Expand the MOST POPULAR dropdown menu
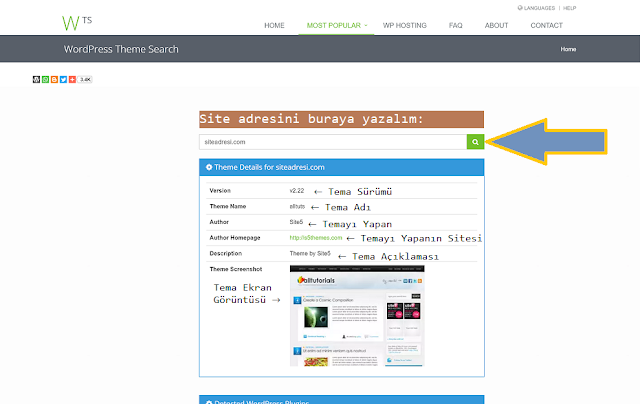This screenshot has width=640, height=404. 337,25
